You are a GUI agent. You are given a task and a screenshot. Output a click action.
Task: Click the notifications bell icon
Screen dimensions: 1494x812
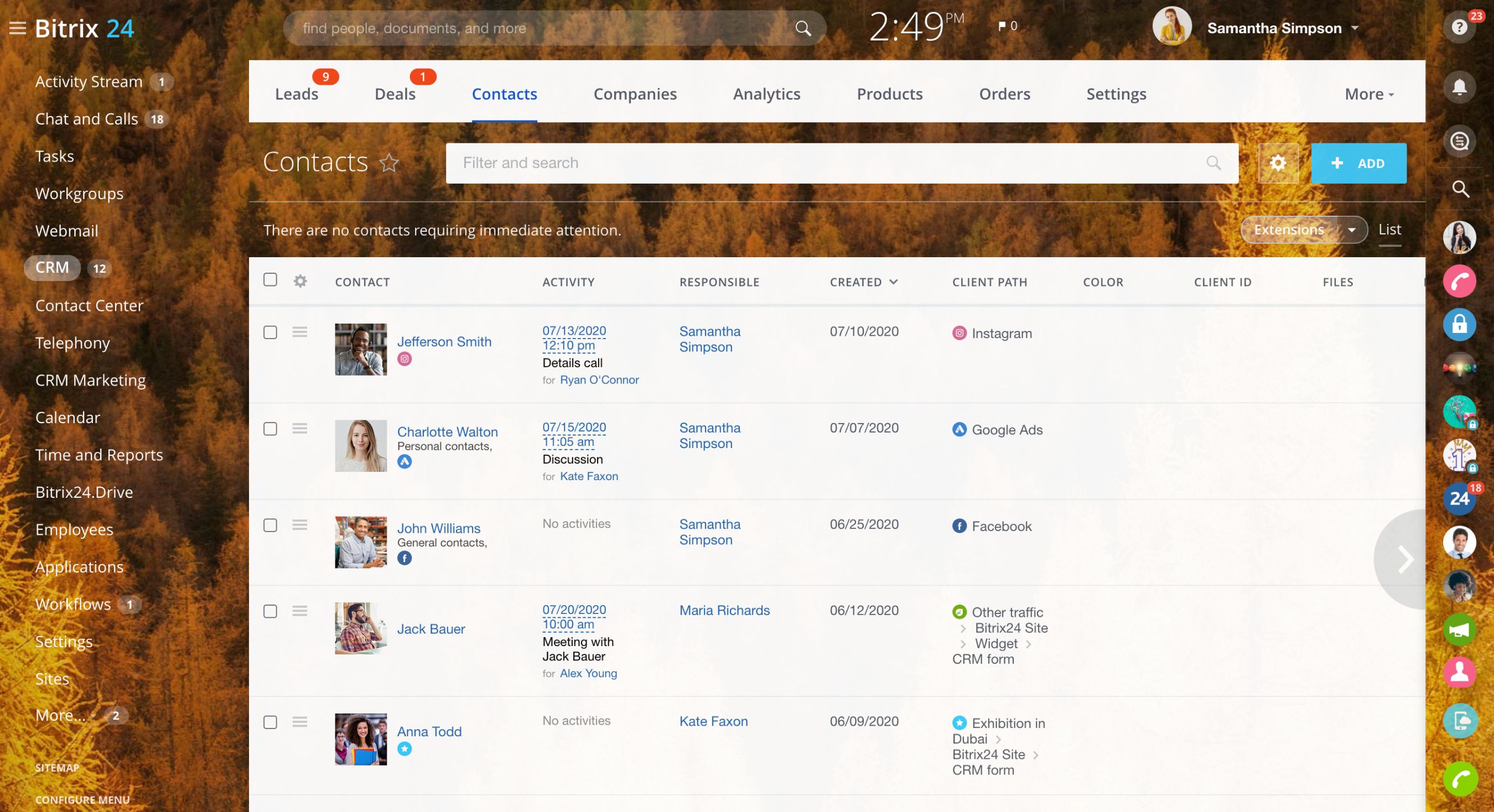pyautogui.click(x=1459, y=87)
